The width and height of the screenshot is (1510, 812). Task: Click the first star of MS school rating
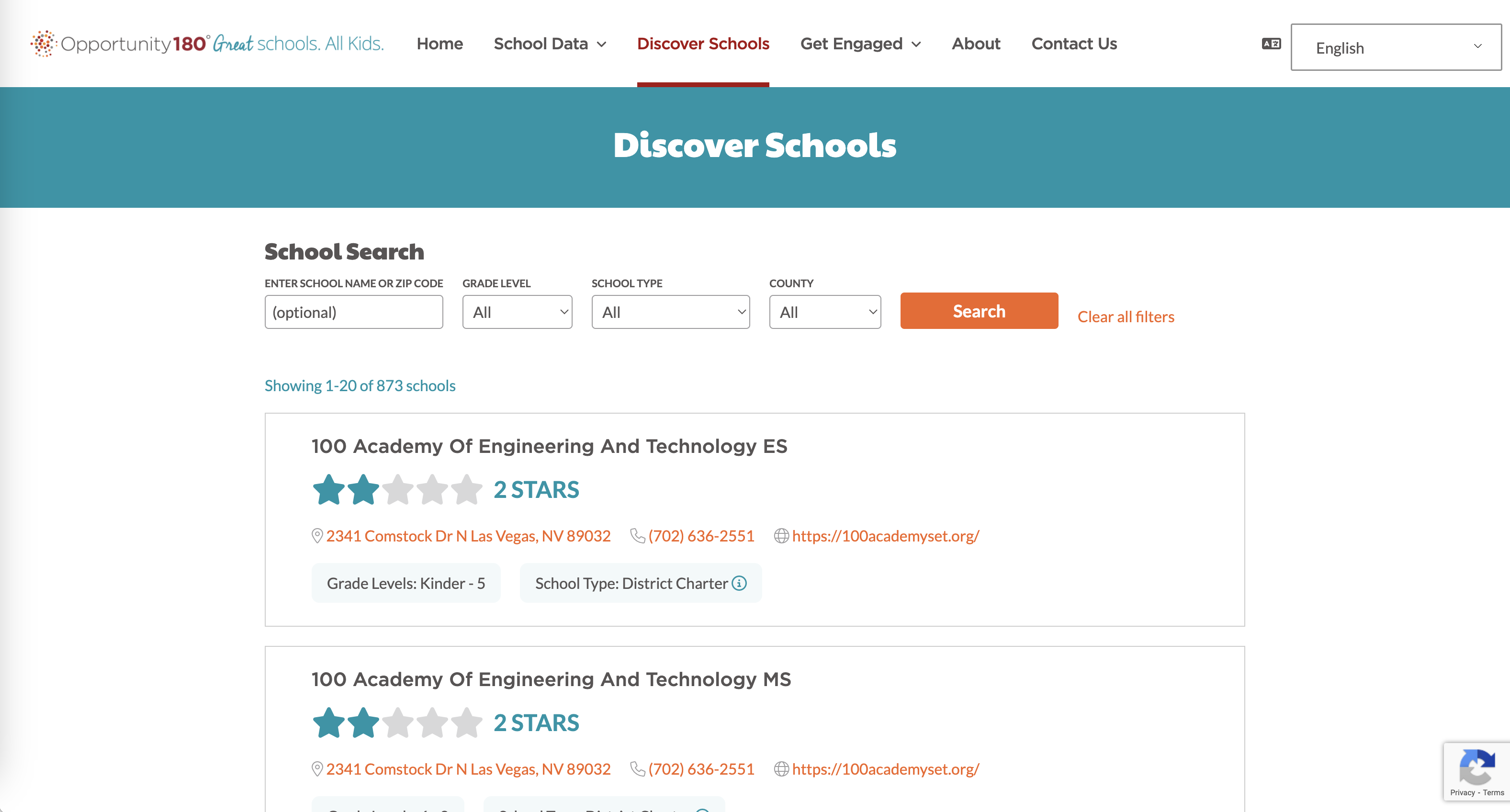pos(329,722)
